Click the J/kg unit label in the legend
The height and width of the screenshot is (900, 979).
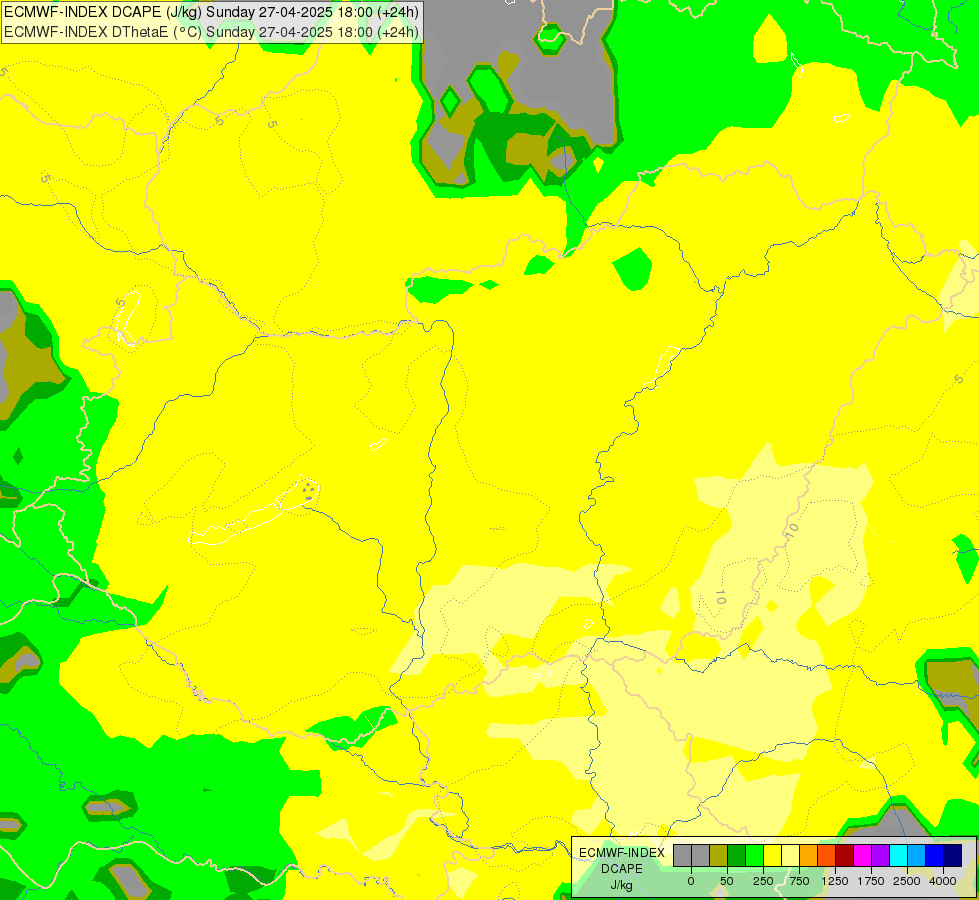(x=621, y=885)
